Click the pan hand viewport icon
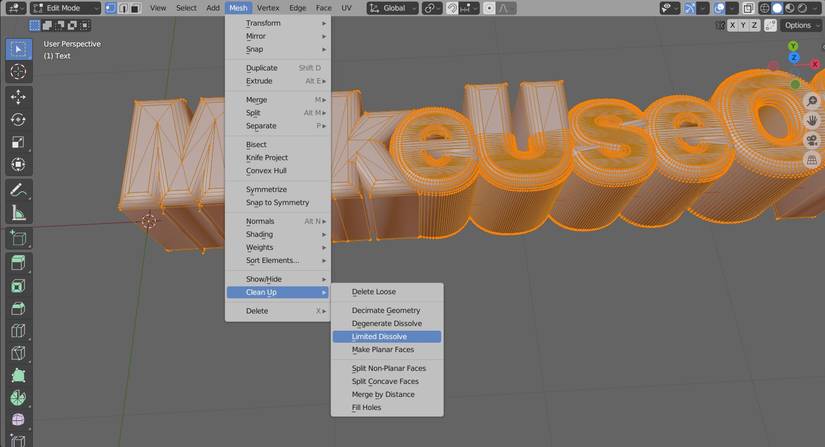The image size is (825, 447). pyautogui.click(x=812, y=121)
